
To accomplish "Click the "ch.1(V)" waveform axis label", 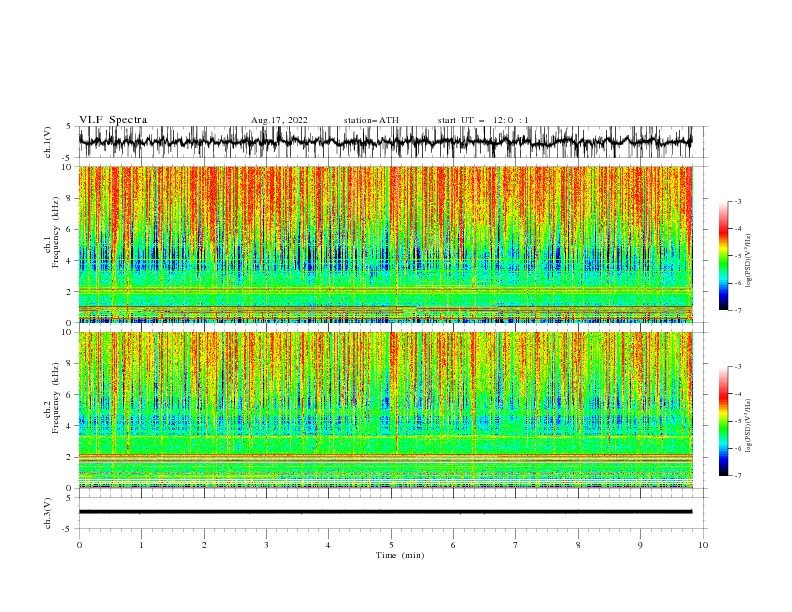I will (48, 142).
